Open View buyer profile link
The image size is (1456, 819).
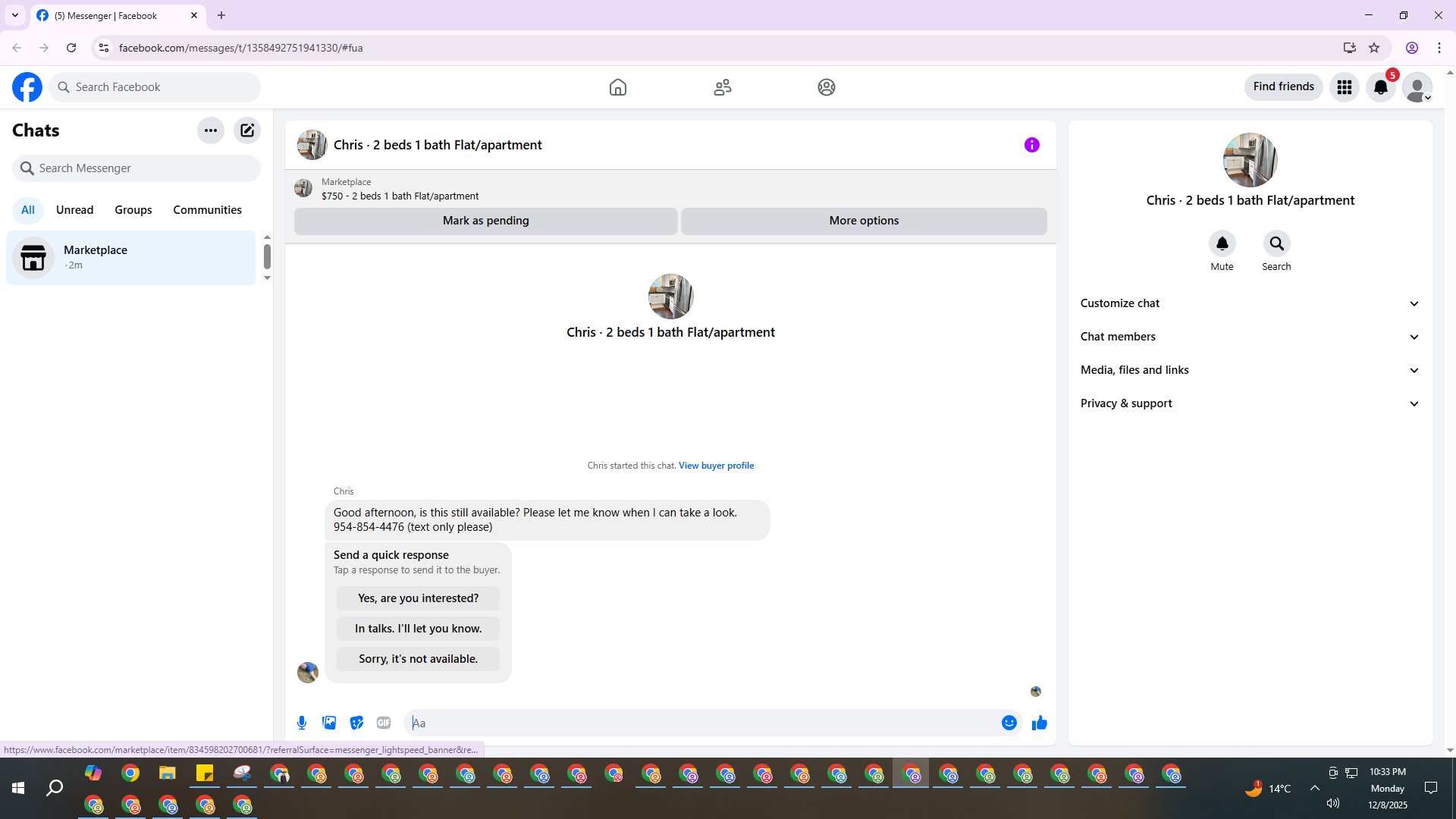(x=717, y=466)
